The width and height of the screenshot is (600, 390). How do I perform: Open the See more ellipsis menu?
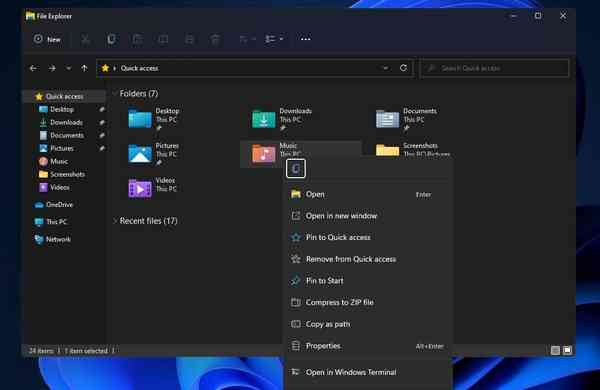click(305, 39)
